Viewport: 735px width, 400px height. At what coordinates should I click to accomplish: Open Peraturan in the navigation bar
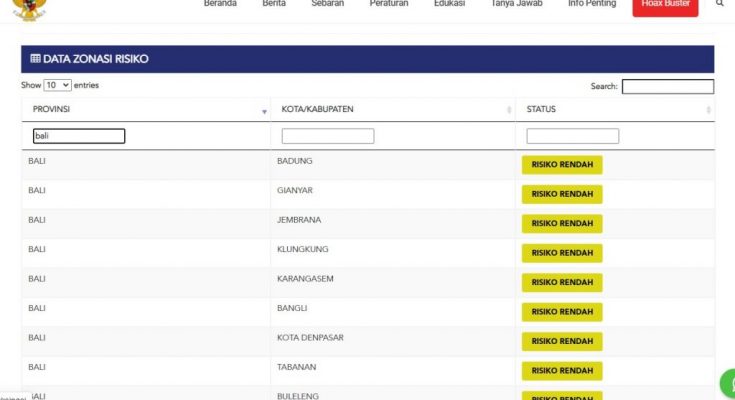coord(388,4)
